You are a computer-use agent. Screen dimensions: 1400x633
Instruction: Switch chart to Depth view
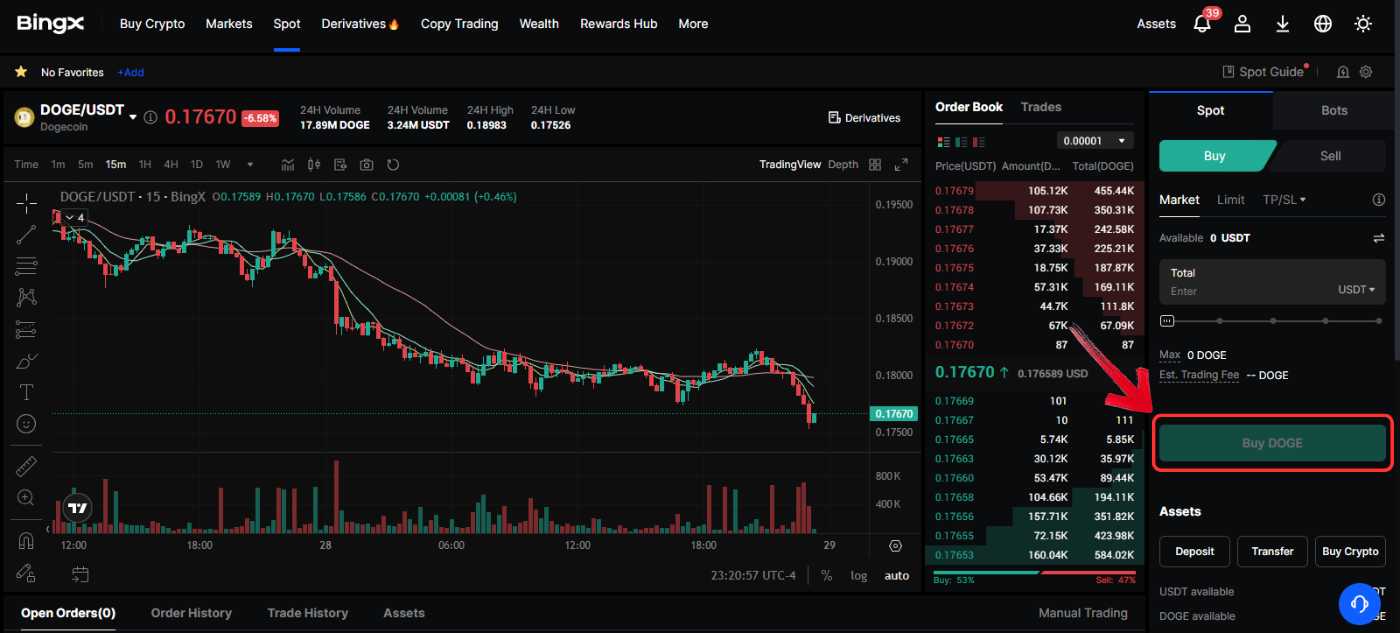click(x=843, y=164)
